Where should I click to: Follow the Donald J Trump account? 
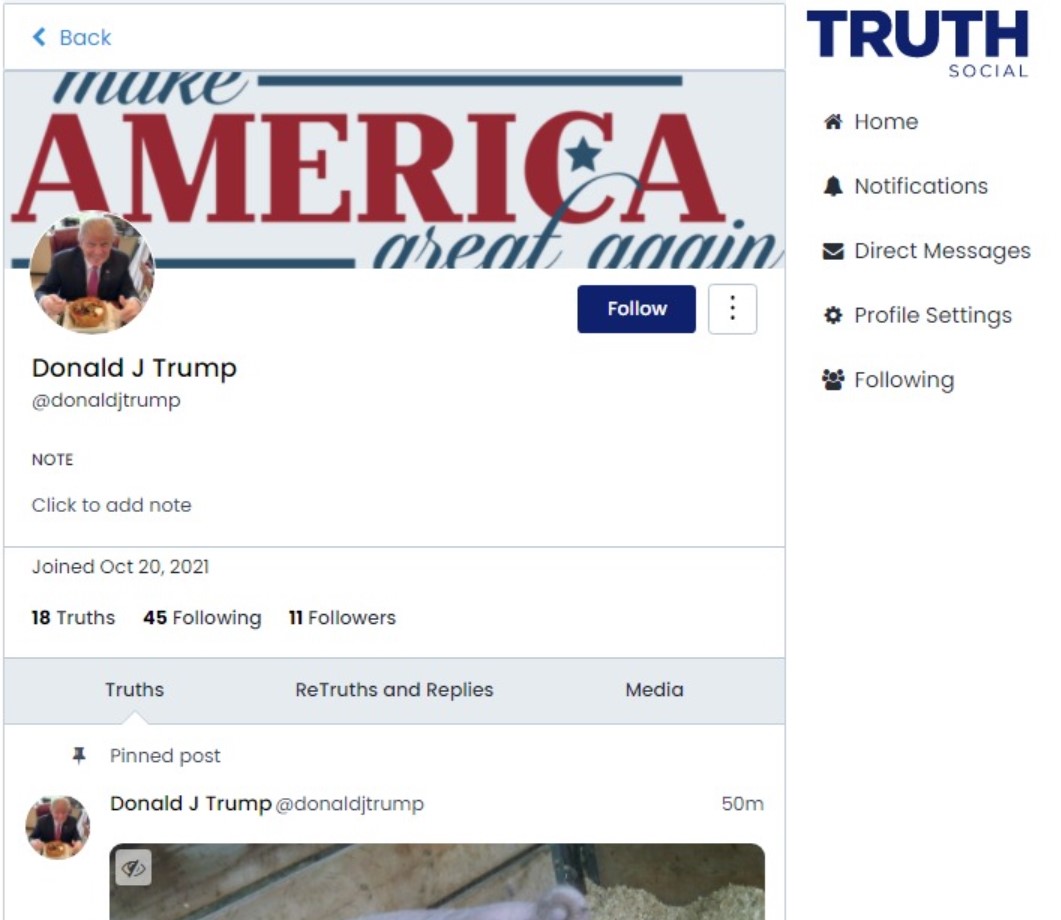(x=636, y=309)
